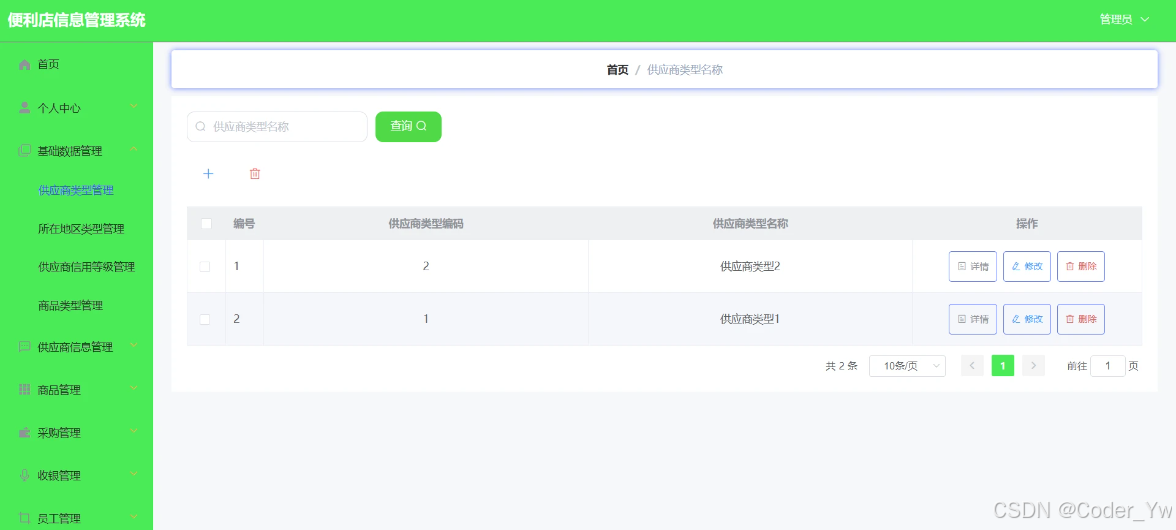The width and height of the screenshot is (1176, 530).
Task: Click the 操作 column header
Action: (1027, 223)
